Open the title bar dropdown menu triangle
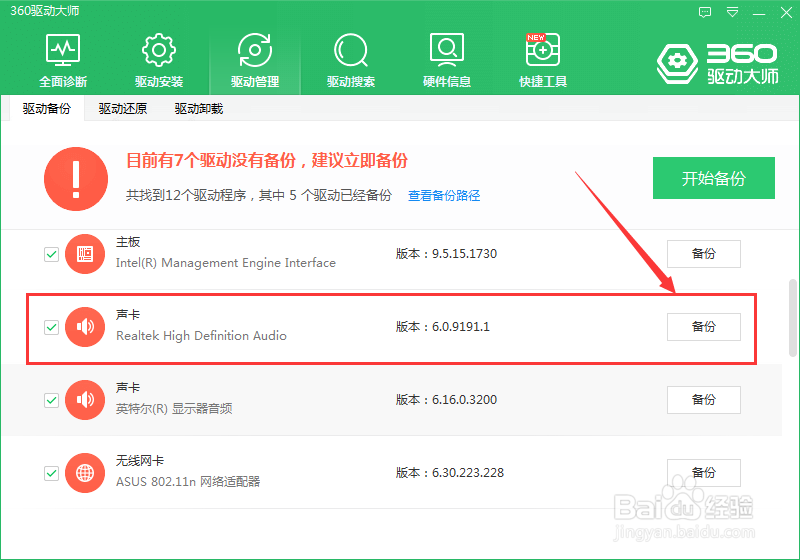Screen dimensions: 800x560 pyautogui.click(x=732, y=12)
